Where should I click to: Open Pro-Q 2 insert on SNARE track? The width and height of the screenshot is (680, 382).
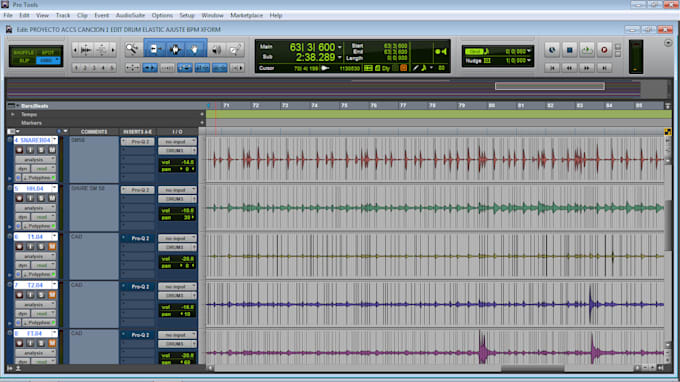137,142
